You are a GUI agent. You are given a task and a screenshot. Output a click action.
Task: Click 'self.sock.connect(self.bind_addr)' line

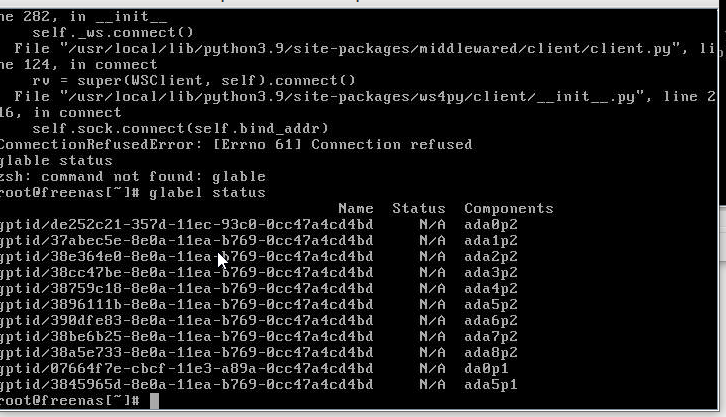coord(180,128)
